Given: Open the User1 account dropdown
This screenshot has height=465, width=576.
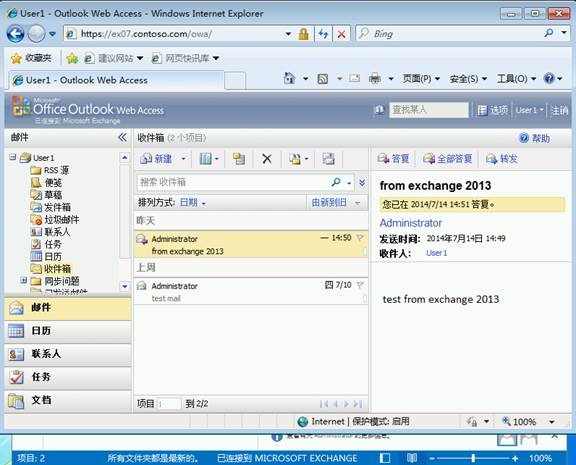Looking at the screenshot, I should coord(529,110).
